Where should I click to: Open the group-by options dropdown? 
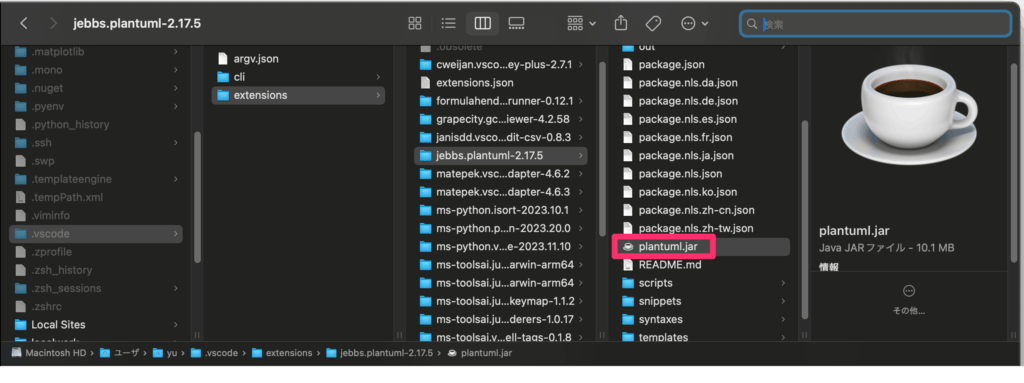tap(581, 24)
